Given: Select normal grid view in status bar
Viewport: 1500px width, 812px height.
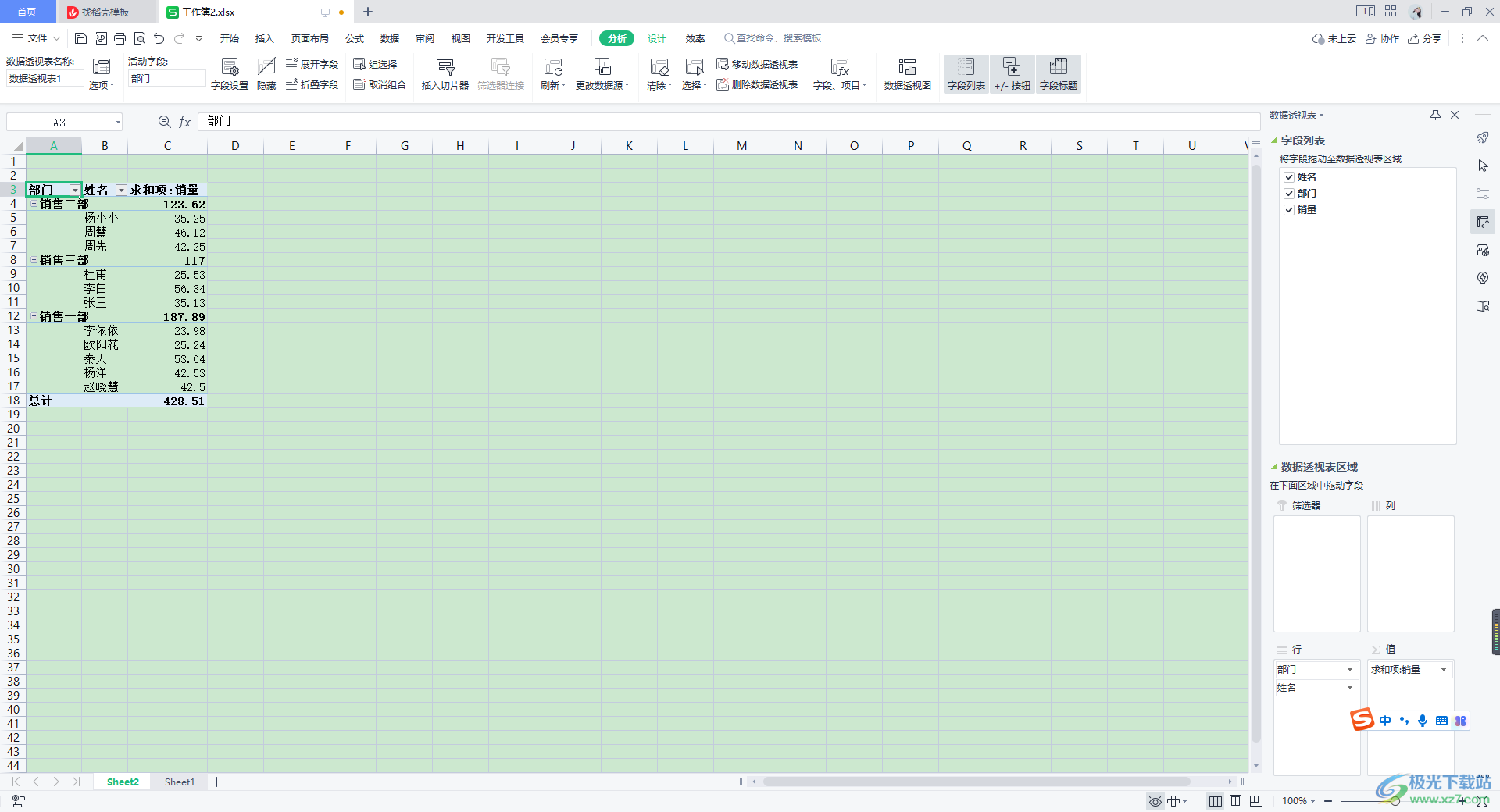Looking at the screenshot, I should (x=1215, y=801).
